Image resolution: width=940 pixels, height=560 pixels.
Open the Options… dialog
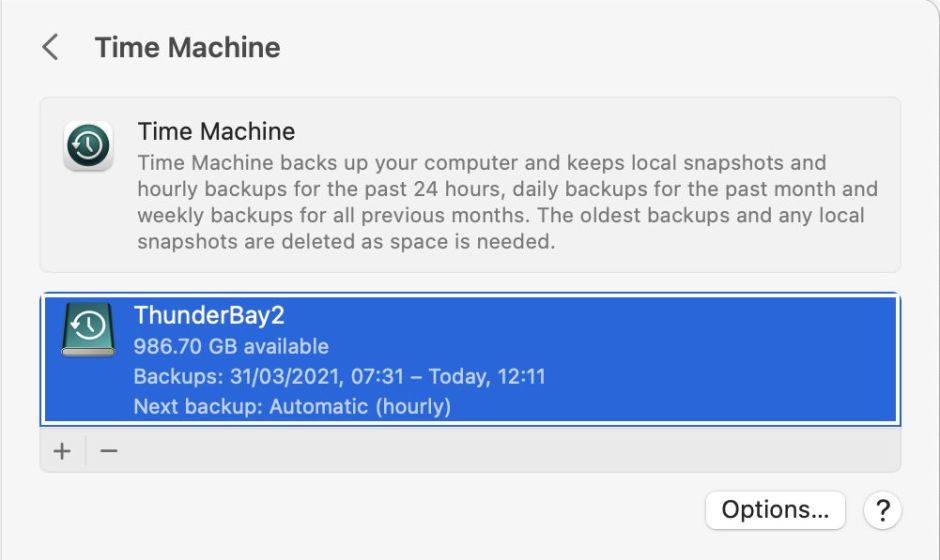click(x=775, y=510)
